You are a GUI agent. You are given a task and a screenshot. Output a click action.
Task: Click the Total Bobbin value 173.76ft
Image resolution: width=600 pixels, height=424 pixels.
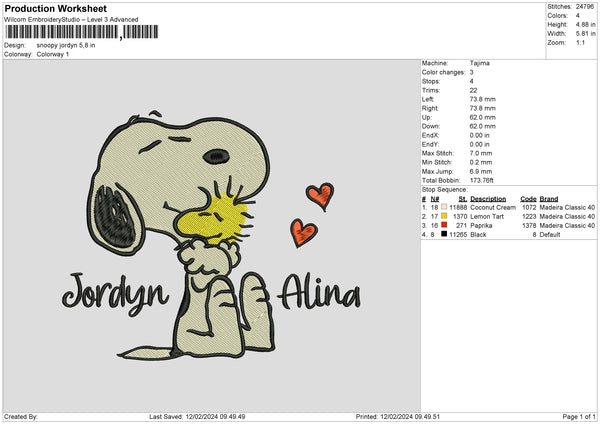click(482, 180)
